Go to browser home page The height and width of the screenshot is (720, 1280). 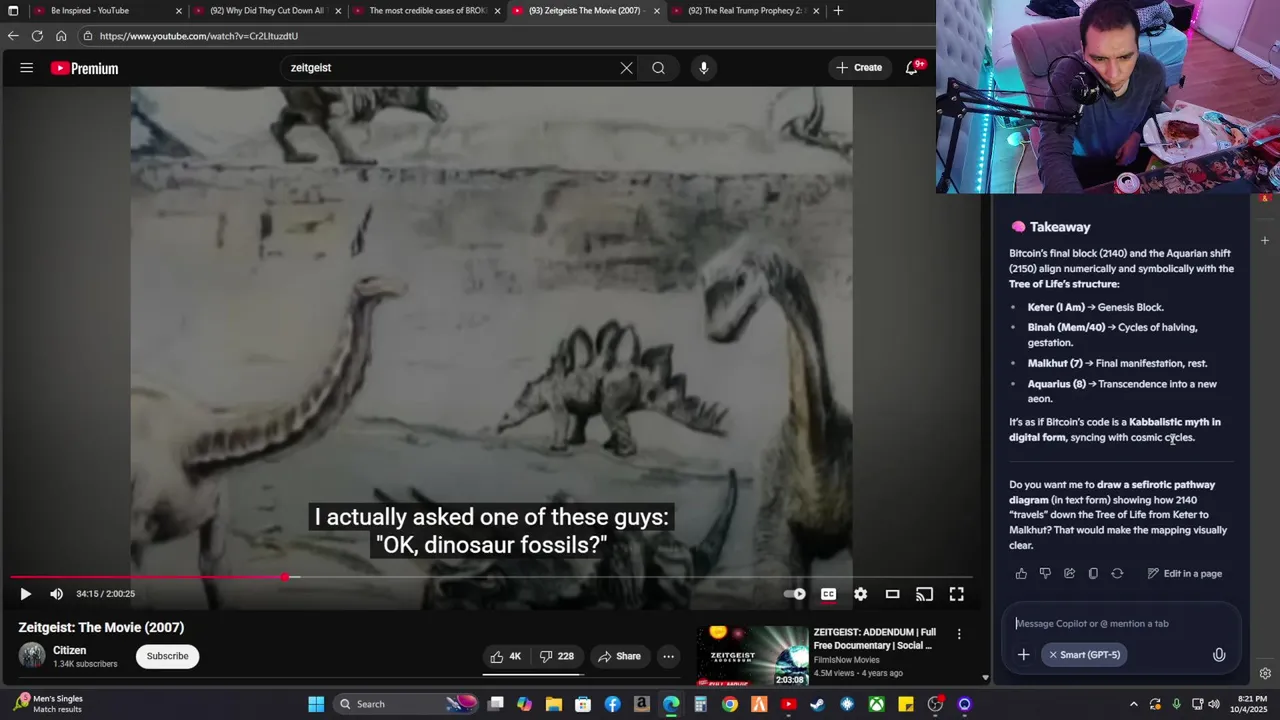(x=61, y=36)
